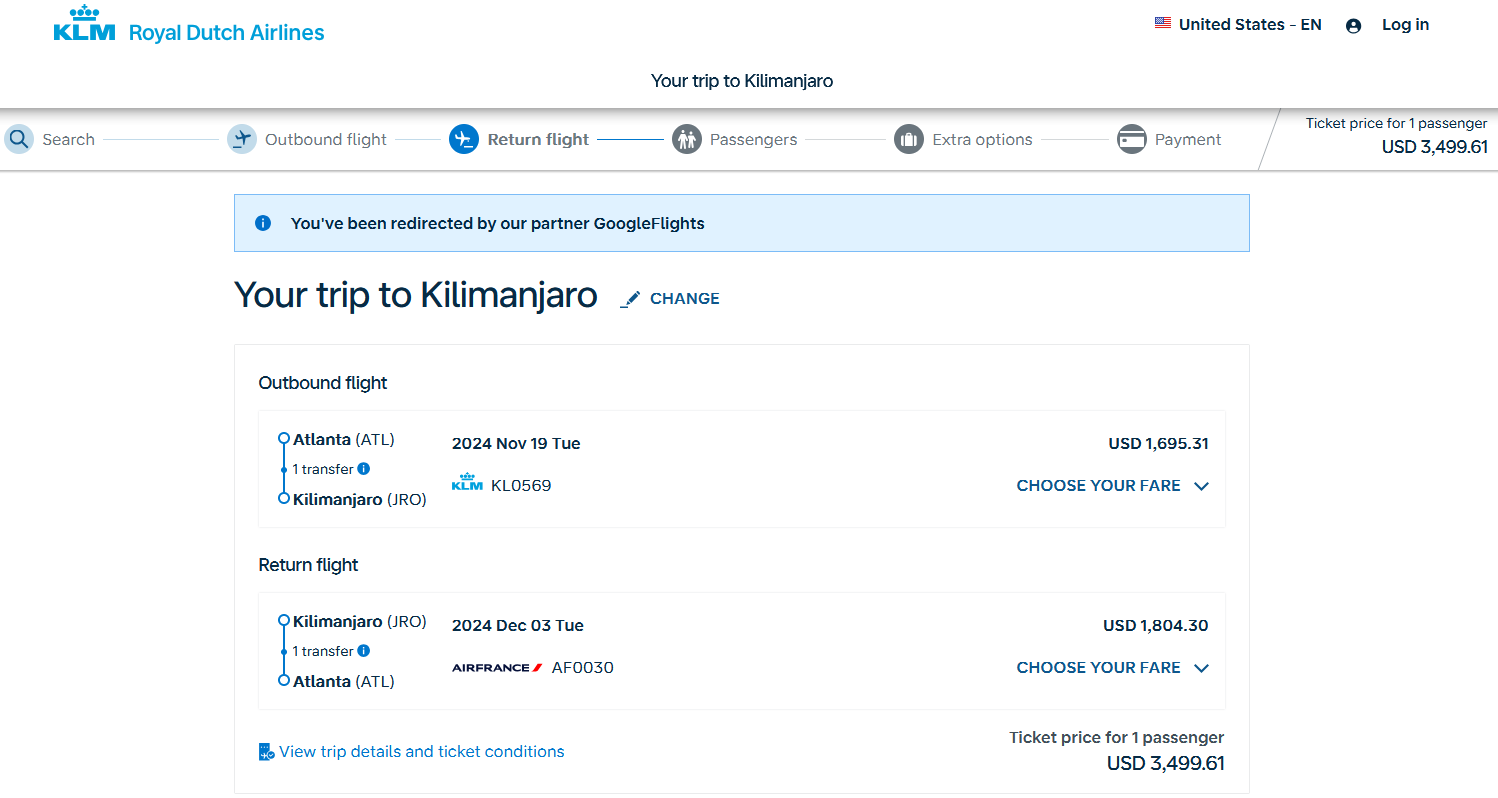Screen dimensions: 1498x798
Task: Show transfer details for the outbound flight
Action: (364, 468)
